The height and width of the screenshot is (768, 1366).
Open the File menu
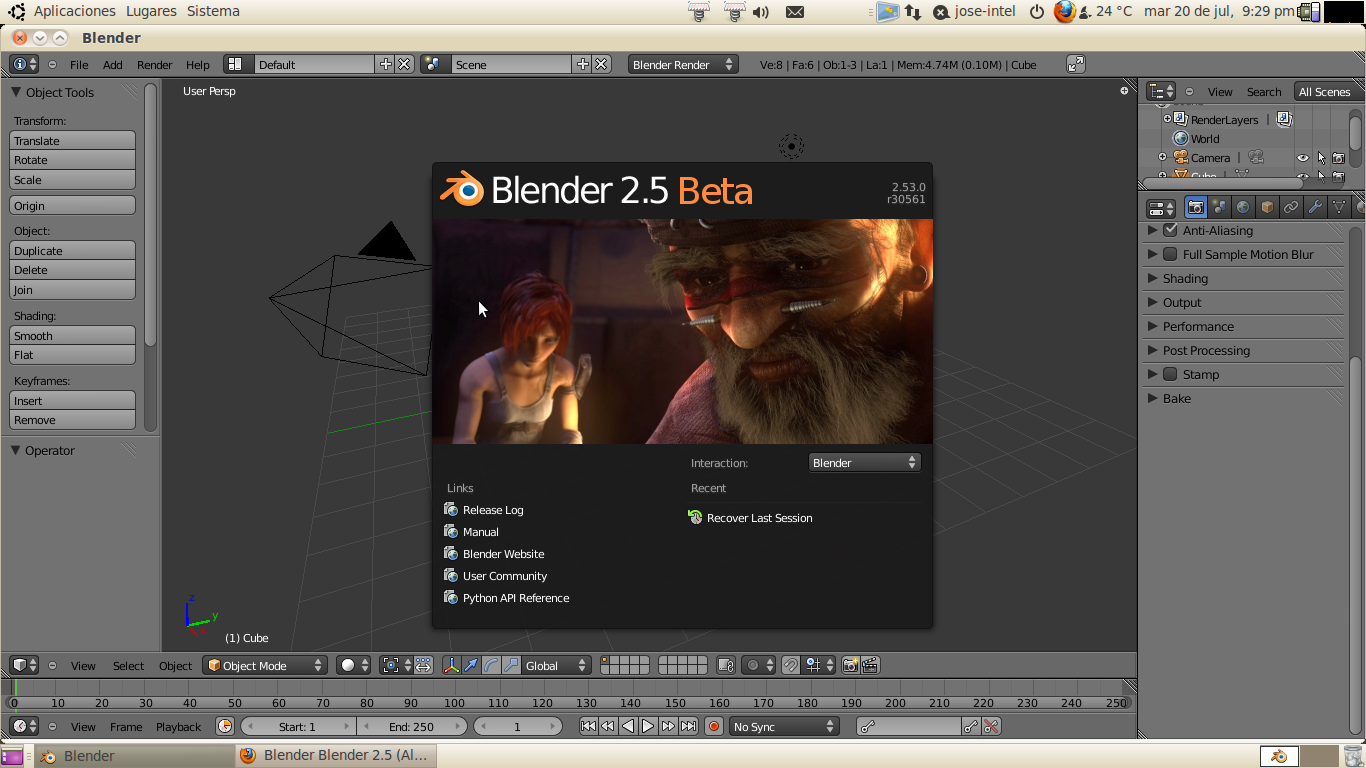click(x=79, y=64)
